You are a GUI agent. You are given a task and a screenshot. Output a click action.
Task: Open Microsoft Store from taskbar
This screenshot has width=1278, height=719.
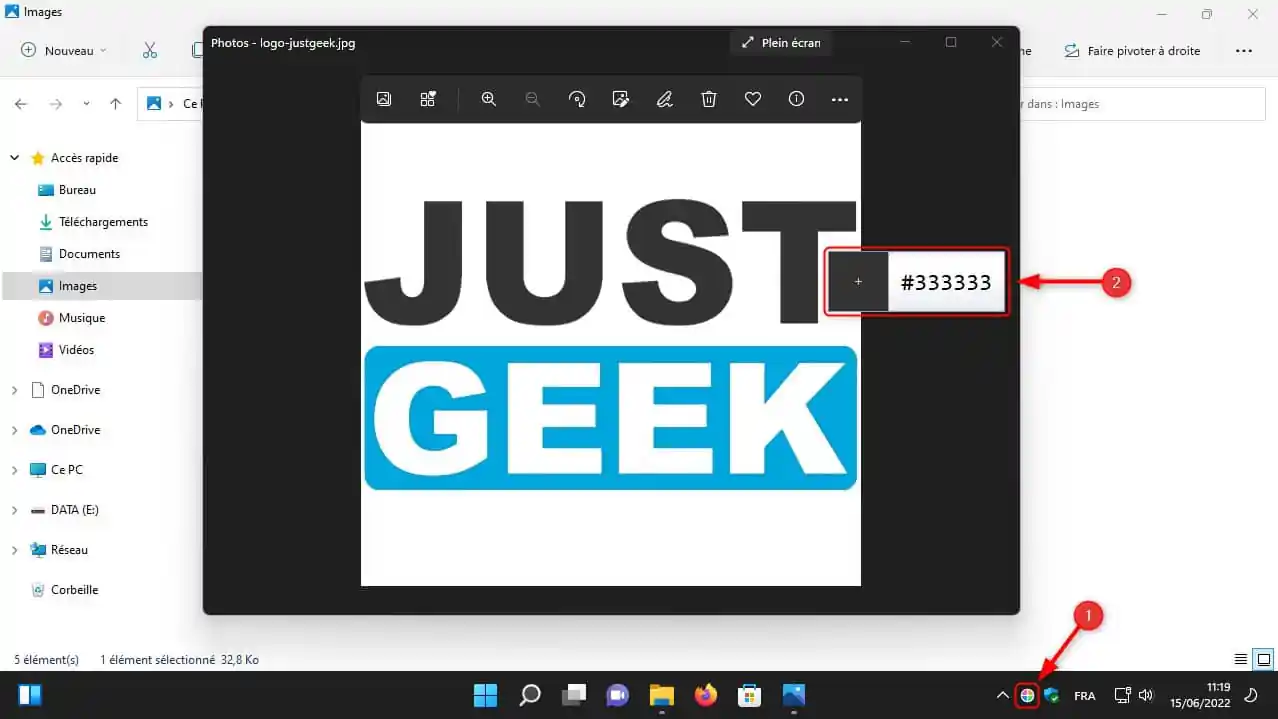tap(750, 695)
